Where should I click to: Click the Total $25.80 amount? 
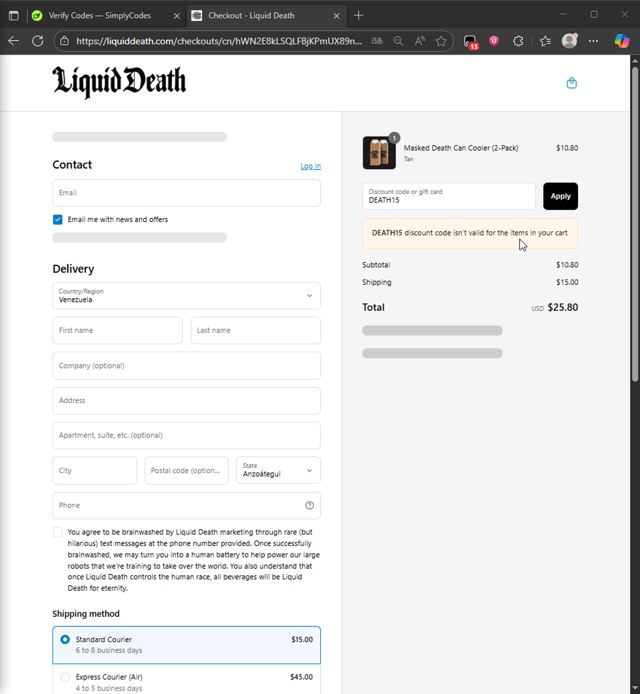(x=563, y=308)
